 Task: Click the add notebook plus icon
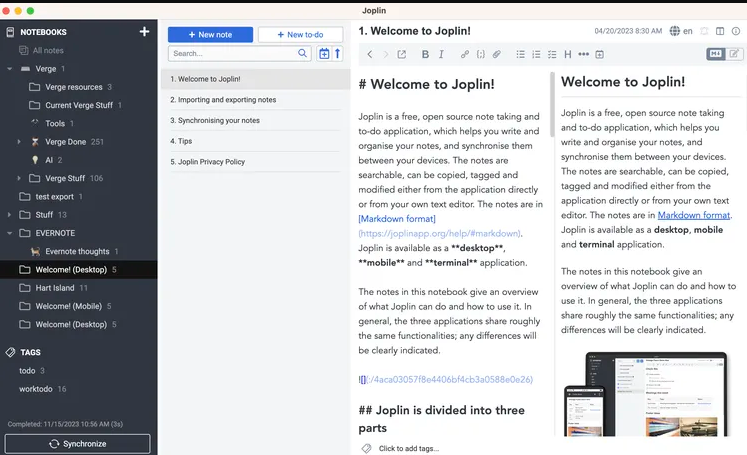144,31
